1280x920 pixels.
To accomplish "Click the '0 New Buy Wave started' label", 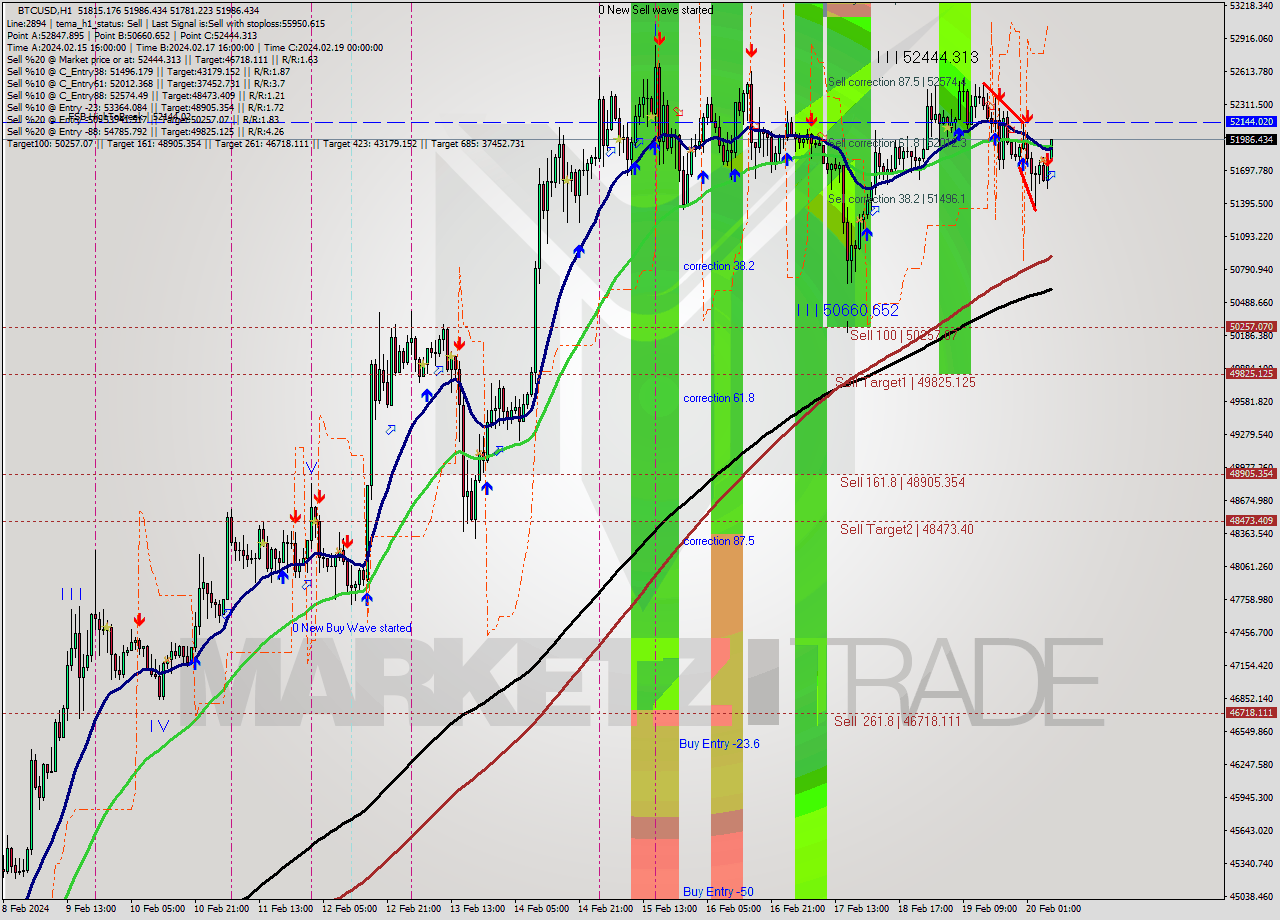I will pos(352,628).
